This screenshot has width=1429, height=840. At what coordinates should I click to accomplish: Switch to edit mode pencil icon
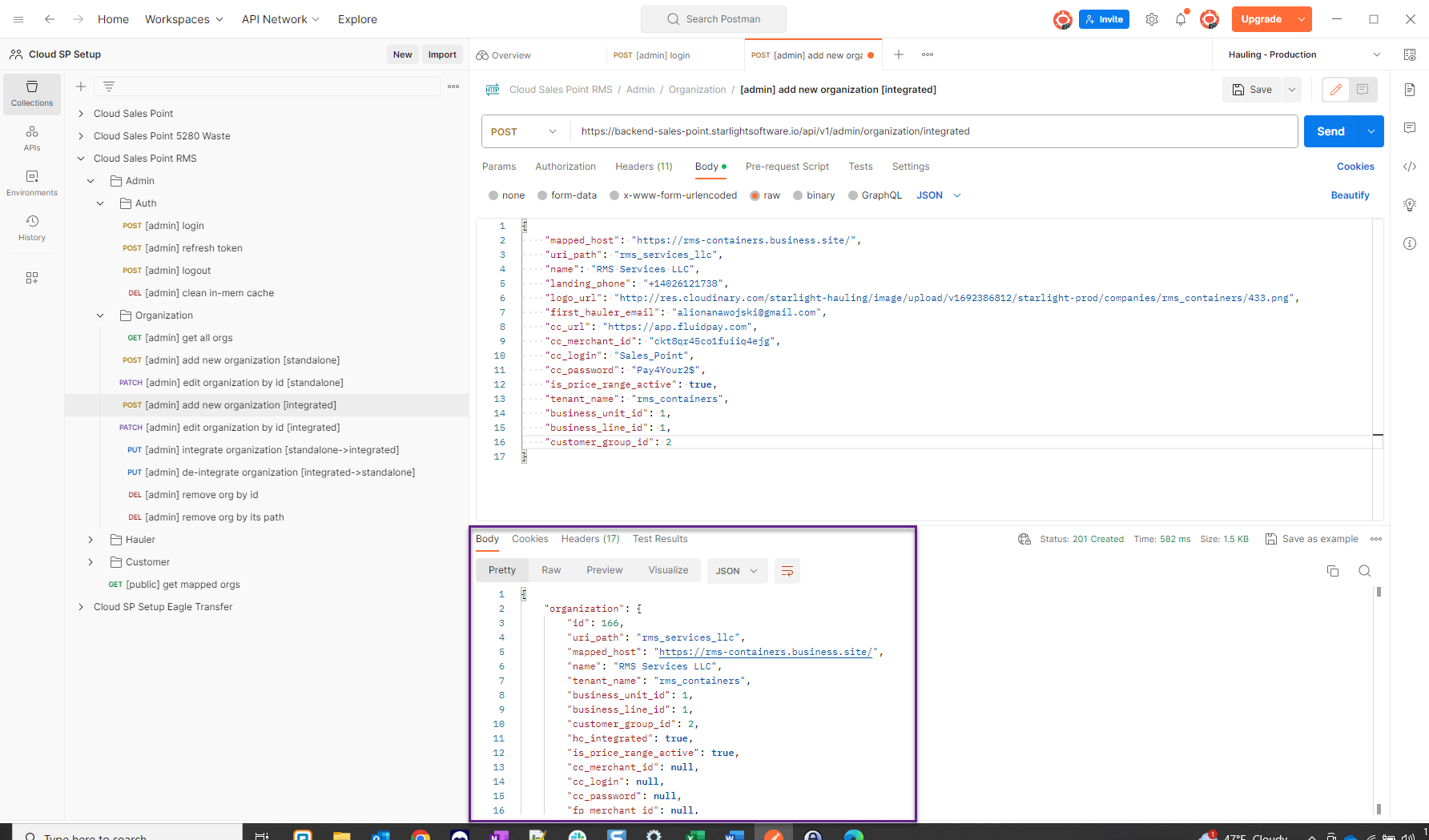[x=1336, y=90]
